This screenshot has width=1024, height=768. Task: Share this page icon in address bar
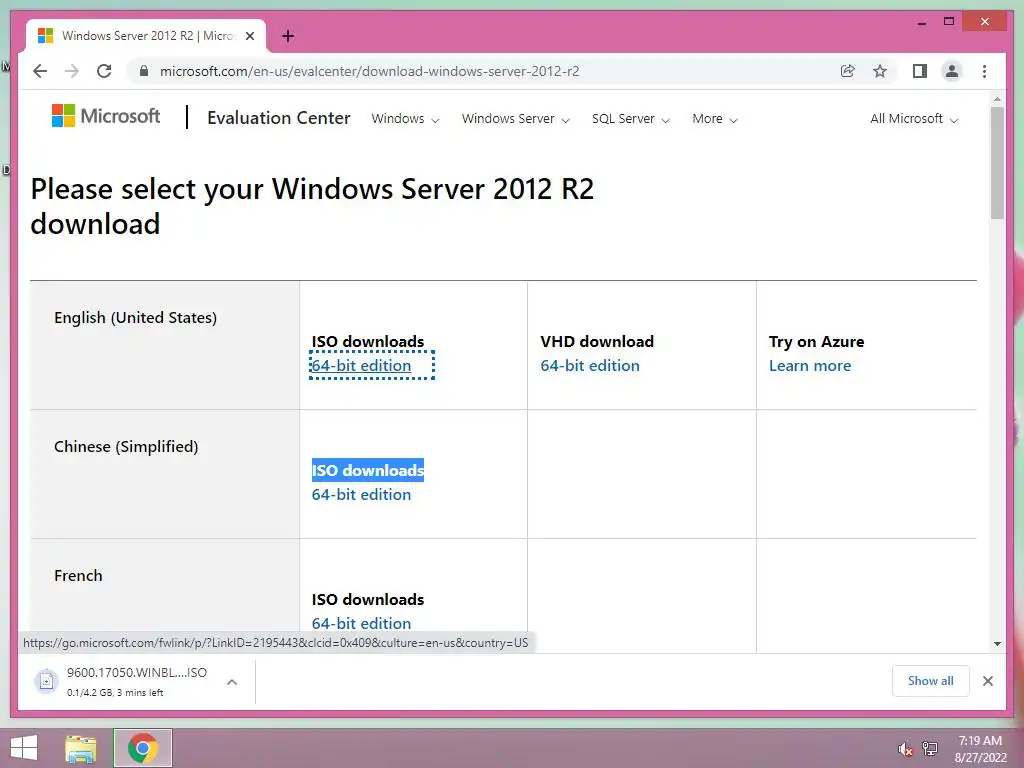(847, 71)
